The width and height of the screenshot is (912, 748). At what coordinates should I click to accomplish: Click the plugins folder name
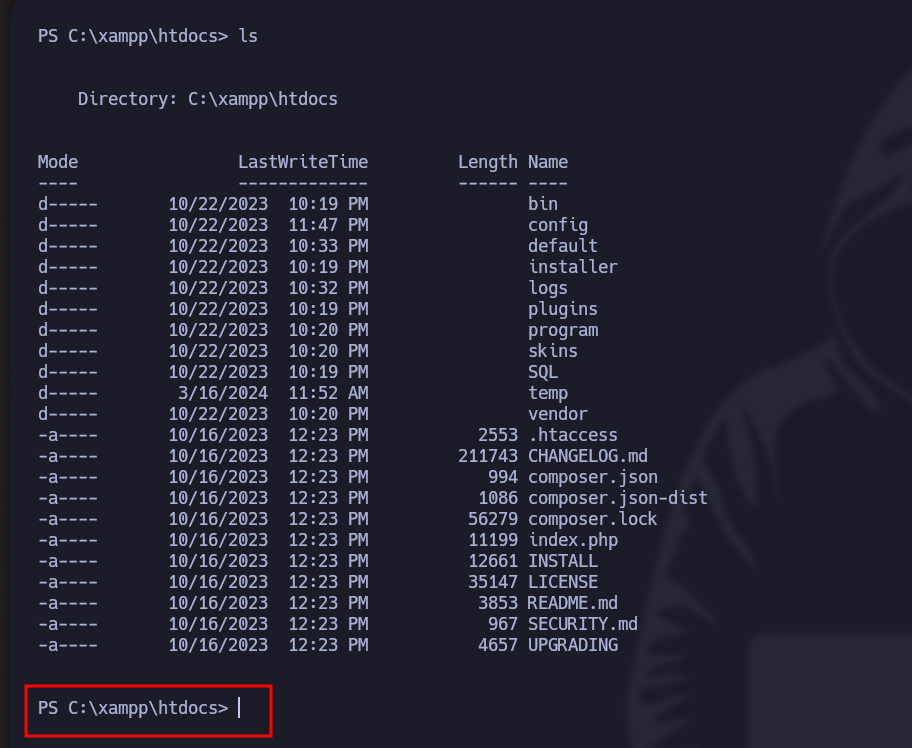563,309
